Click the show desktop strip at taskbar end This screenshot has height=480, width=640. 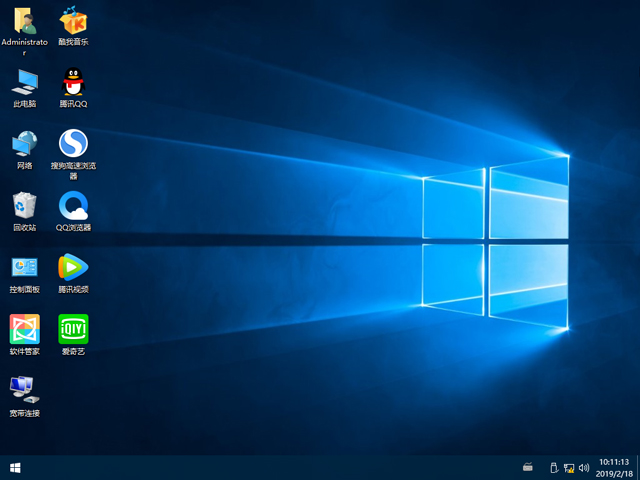pyautogui.click(x=637, y=467)
